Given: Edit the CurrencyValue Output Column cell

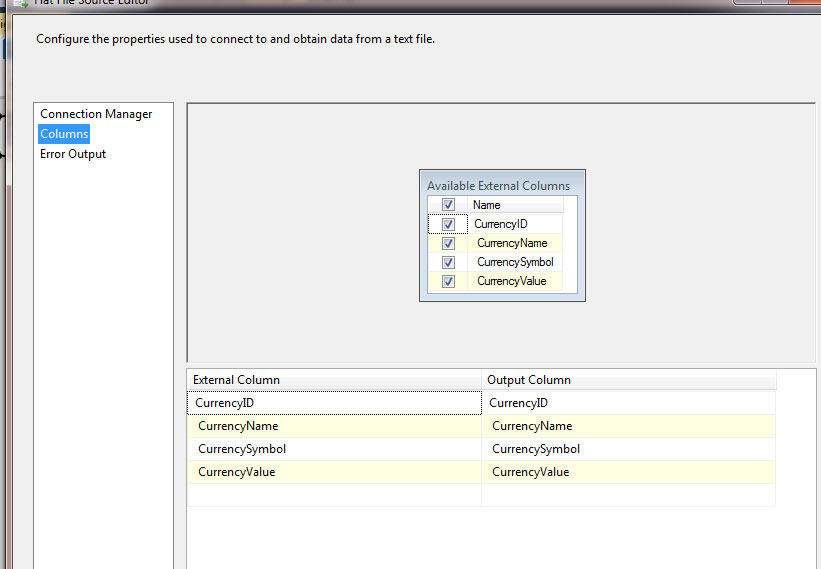Looking at the screenshot, I should coord(628,472).
